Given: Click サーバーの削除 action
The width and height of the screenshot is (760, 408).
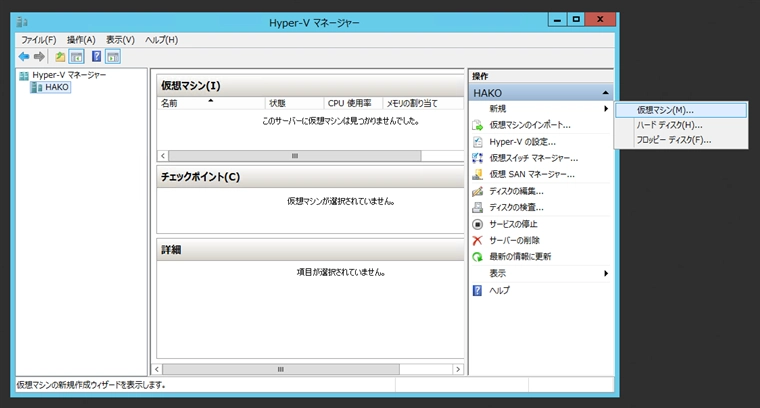Looking at the screenshot, I should click(x=514, y=240).
